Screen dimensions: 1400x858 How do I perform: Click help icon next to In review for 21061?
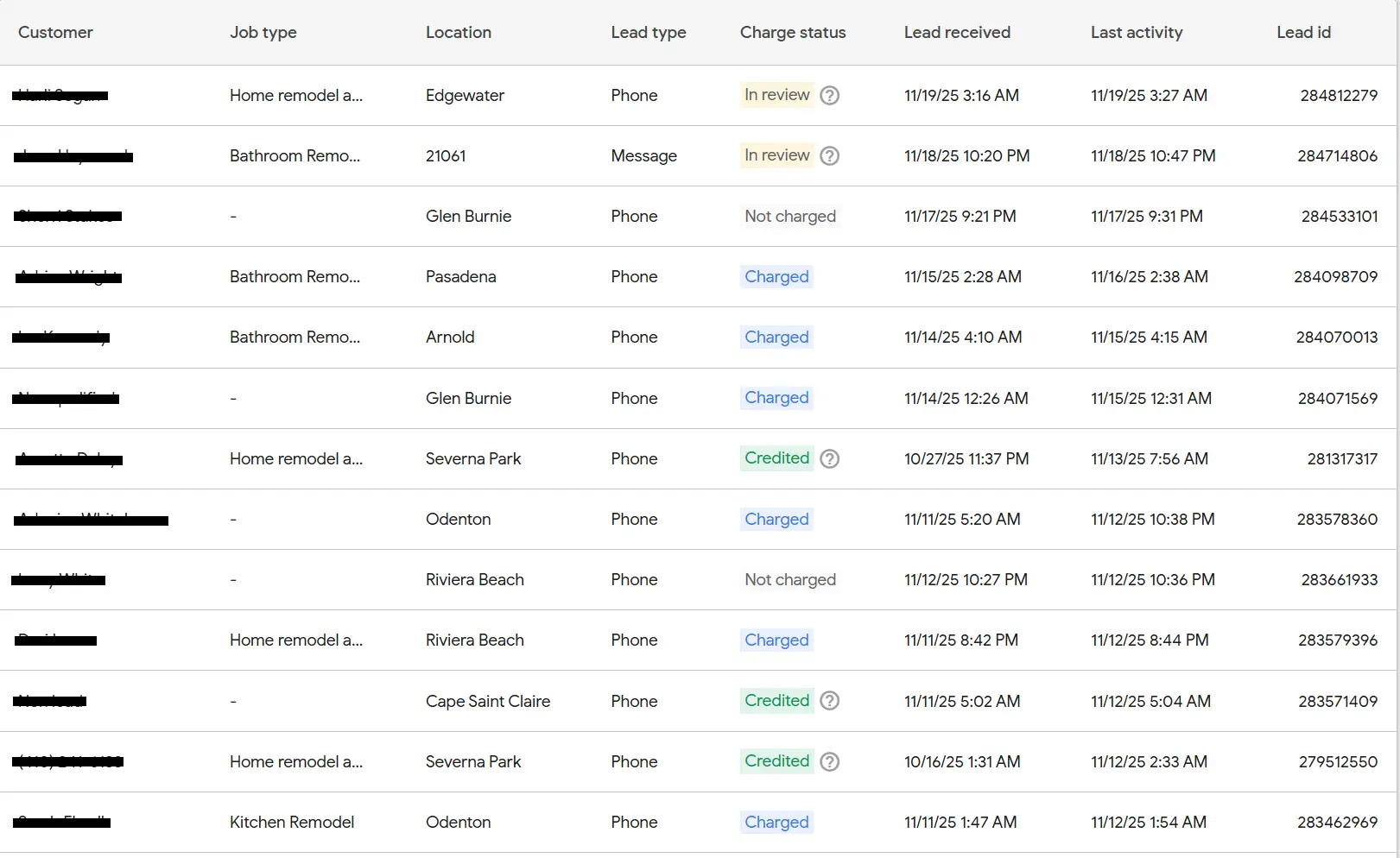point(829,155)
